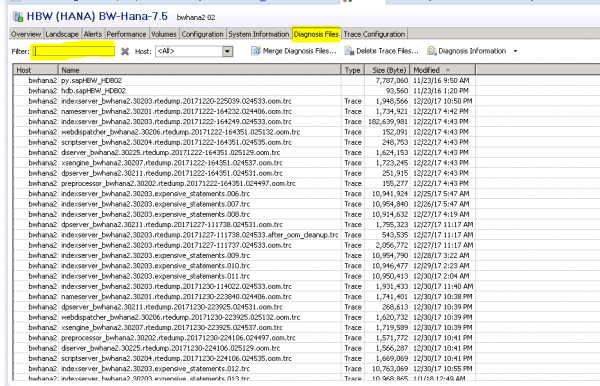
Task: Click the Delete Trace Files icon
Action: pos(349,51)
